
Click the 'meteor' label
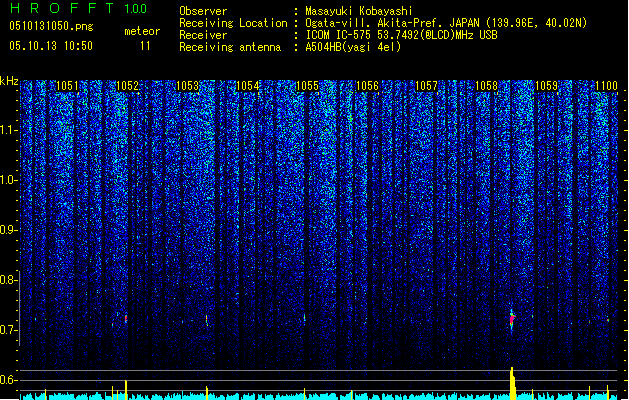pyautogui.click(x=142, y=31)
